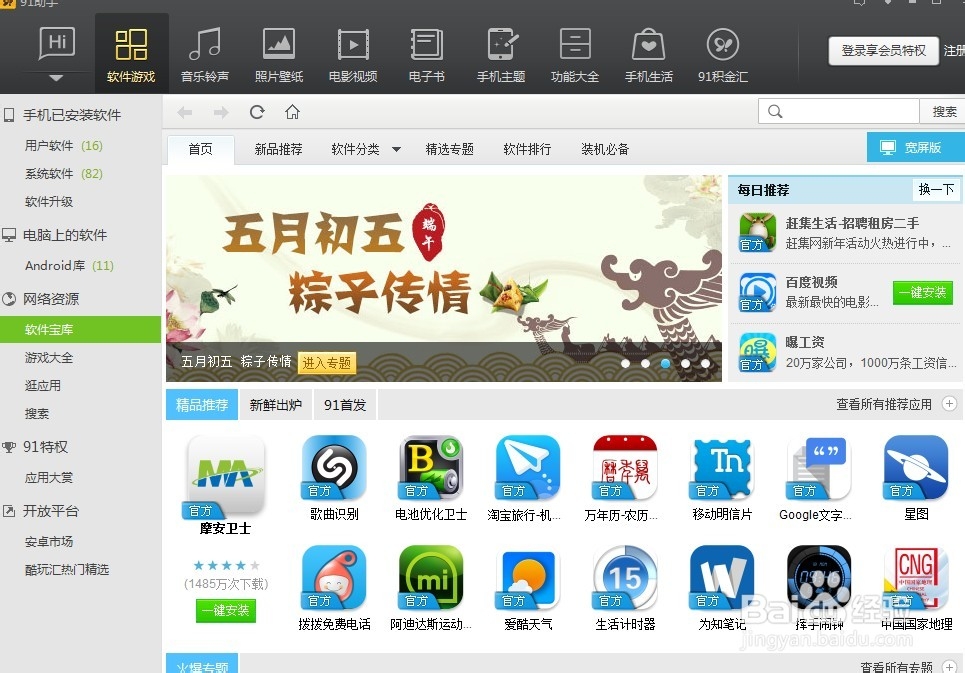
Task: Open the 电影视频 video section
Action: click(x=353, y=54)
